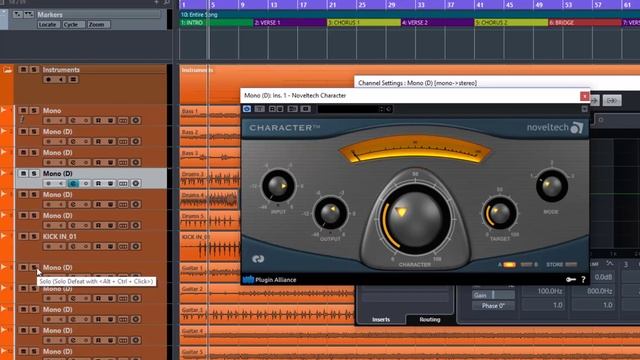This screenshot has height=360, width=640.
Task: Select the CHORUS 1 cycle marker
Action: [364, 23]
